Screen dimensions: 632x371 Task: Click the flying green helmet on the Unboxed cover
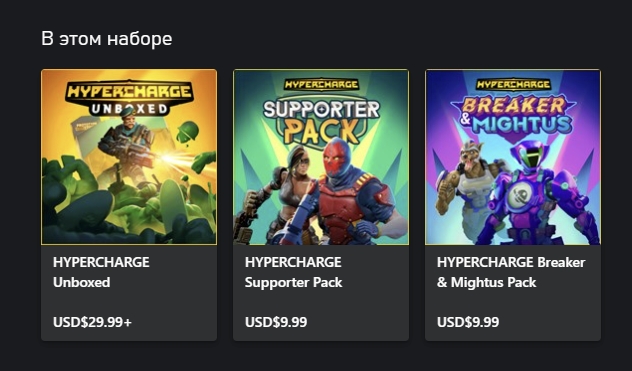187,132
